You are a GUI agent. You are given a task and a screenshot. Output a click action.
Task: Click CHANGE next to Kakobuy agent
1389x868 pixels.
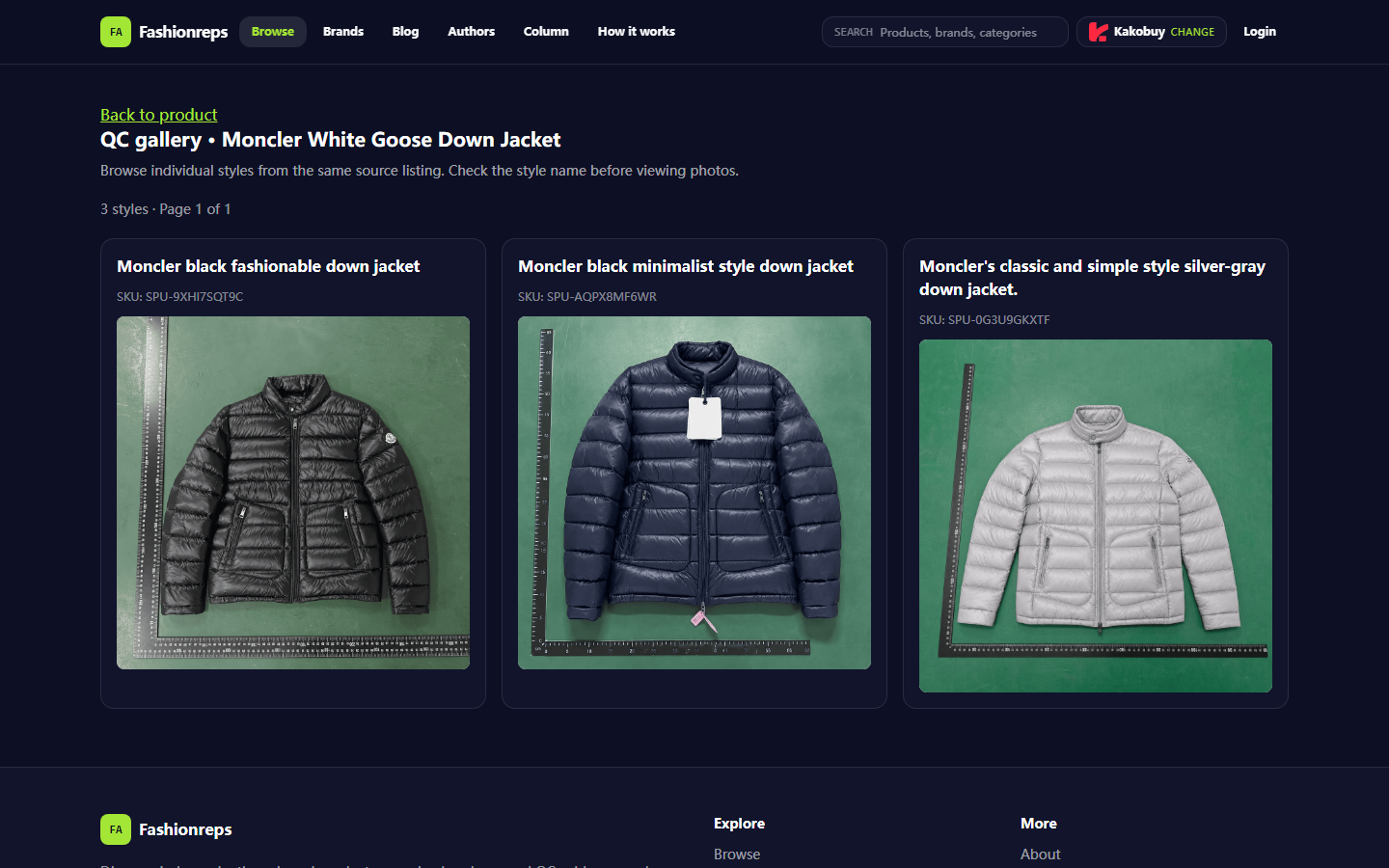[1192, 32]
